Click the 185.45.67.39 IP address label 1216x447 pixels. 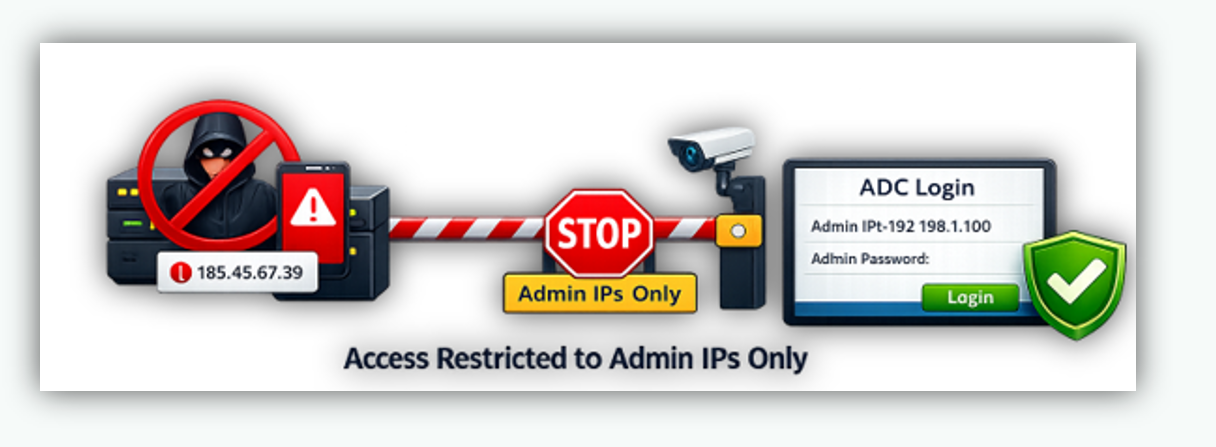[237, 271]
